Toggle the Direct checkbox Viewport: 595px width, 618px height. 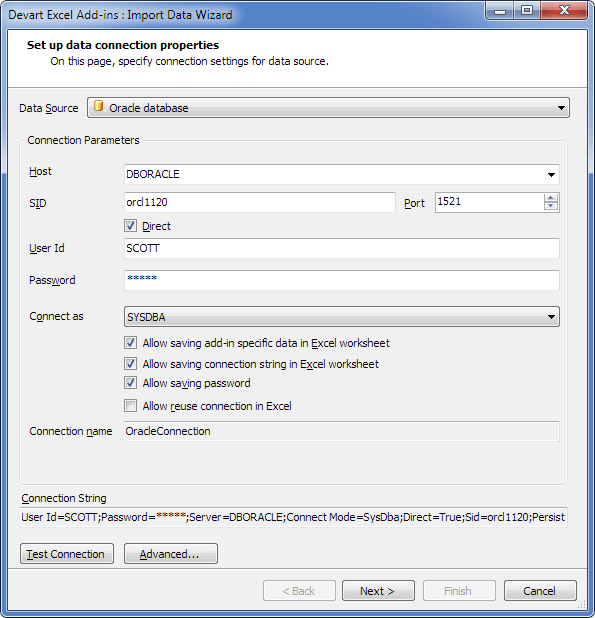coord(130,226)
